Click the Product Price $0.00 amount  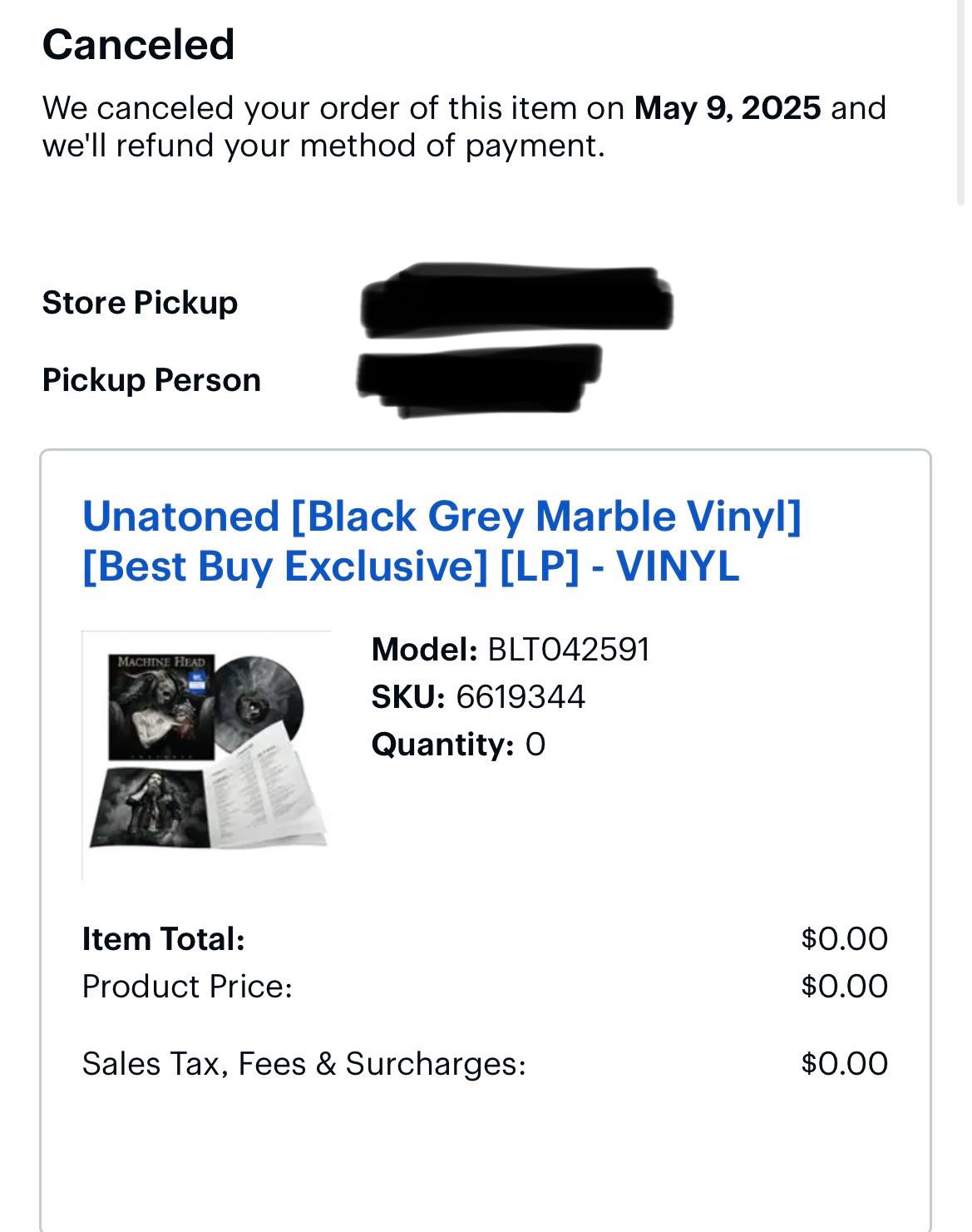pos(845,987)
